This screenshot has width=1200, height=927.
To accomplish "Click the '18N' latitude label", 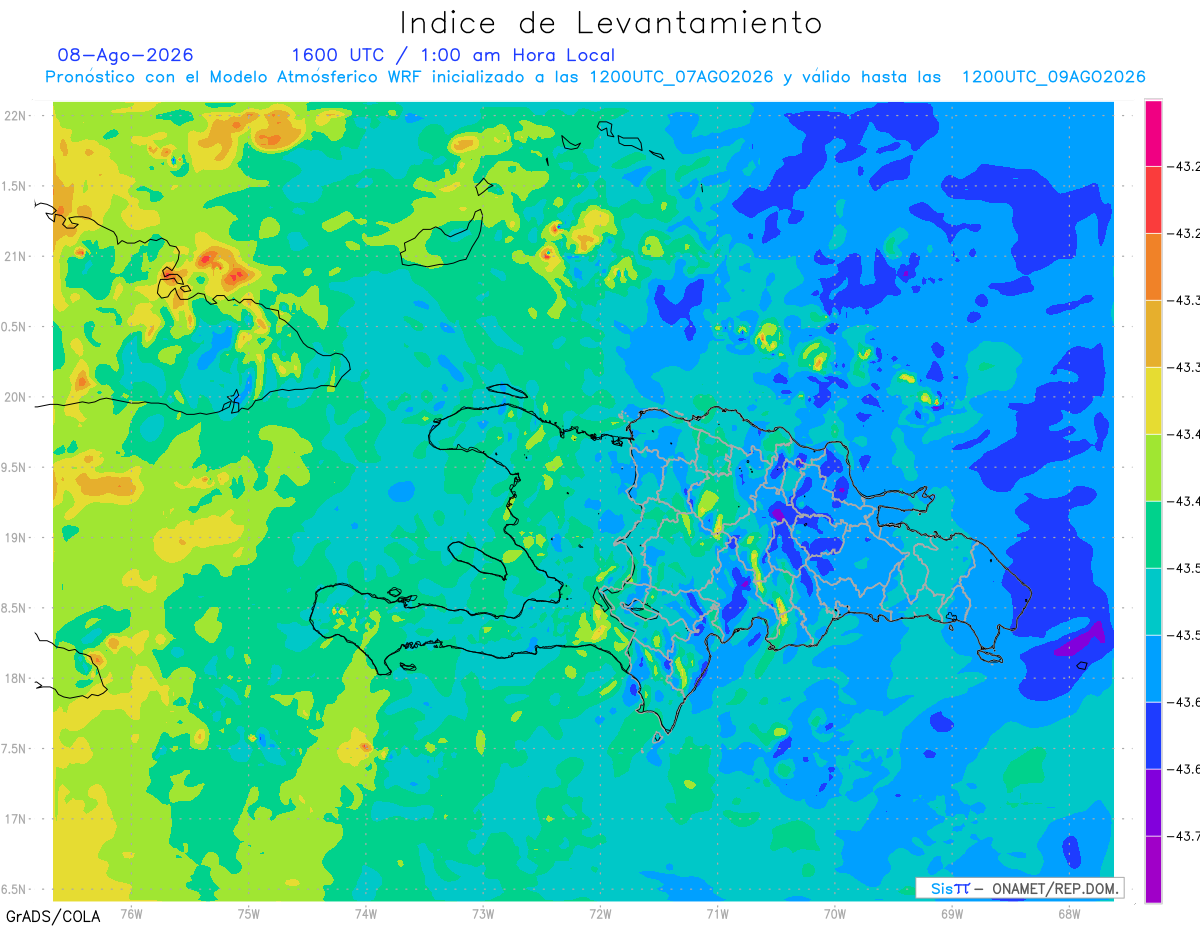I will point(15,679).
